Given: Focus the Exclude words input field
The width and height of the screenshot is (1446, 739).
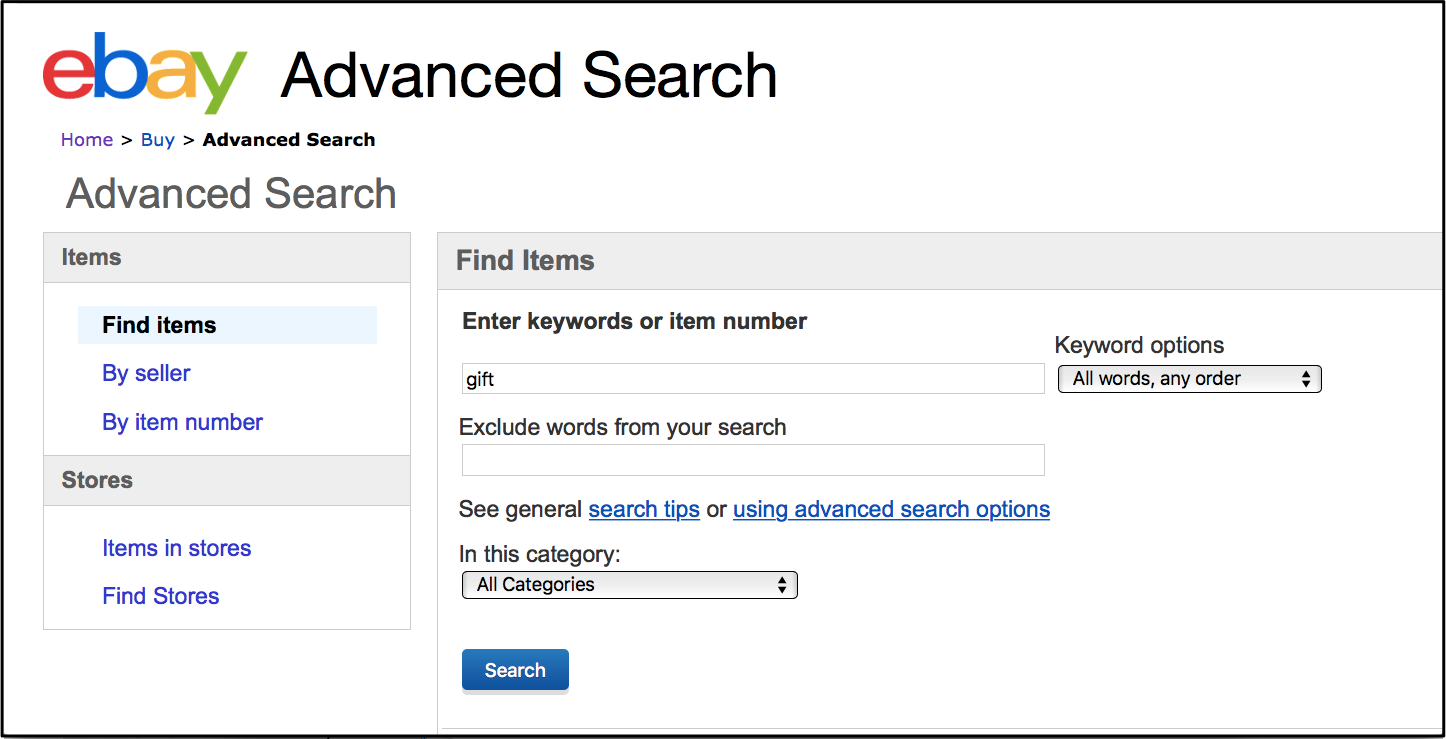Looking at the screenshot, I should (753, 460).
